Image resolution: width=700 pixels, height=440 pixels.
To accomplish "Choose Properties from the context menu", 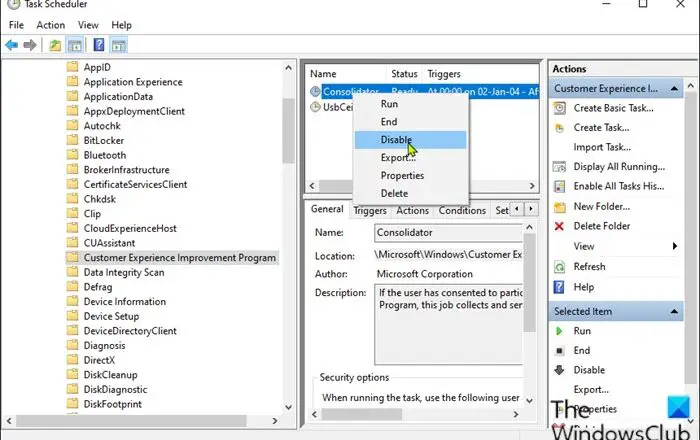I will (x=411, y=176).
